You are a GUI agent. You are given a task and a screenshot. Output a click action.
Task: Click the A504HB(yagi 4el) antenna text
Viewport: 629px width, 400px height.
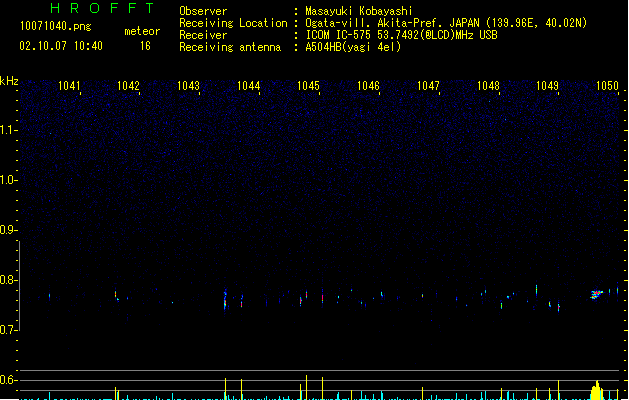[353, 47]
